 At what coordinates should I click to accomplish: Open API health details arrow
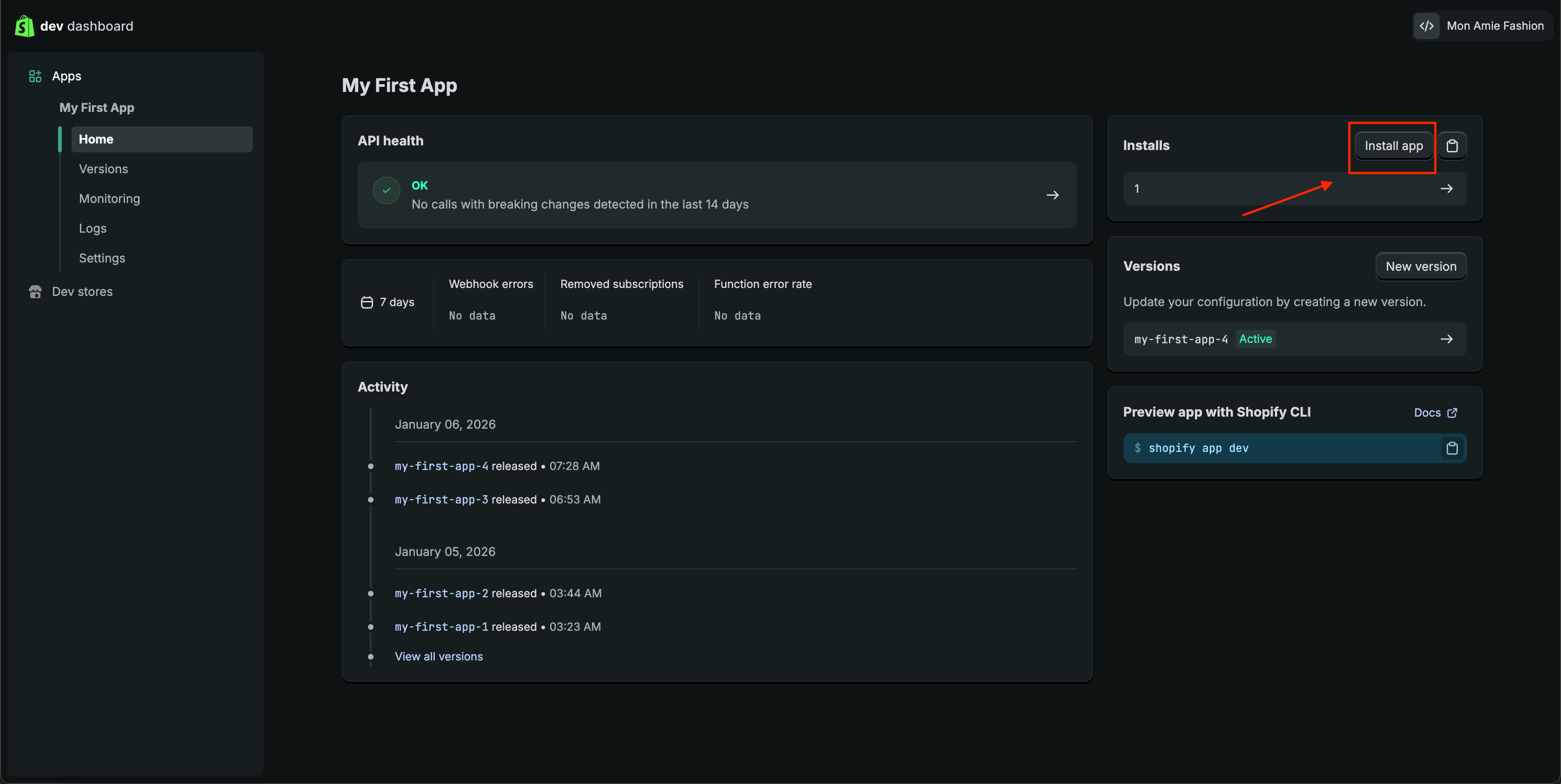pyautogui.click(x=1053, y=195)
